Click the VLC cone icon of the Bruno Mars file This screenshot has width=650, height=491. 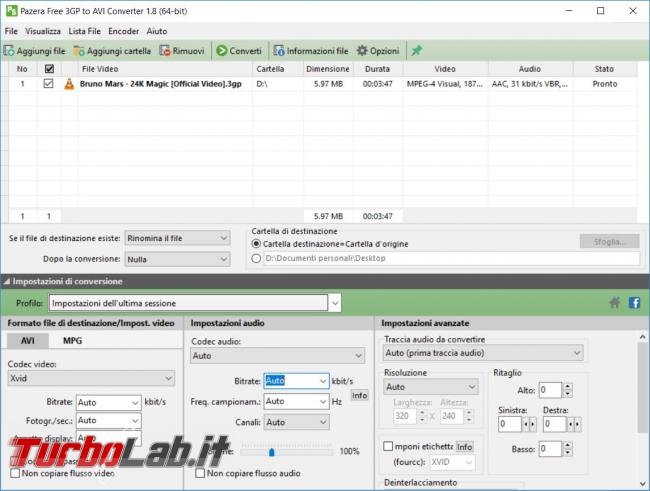(69, 84)
